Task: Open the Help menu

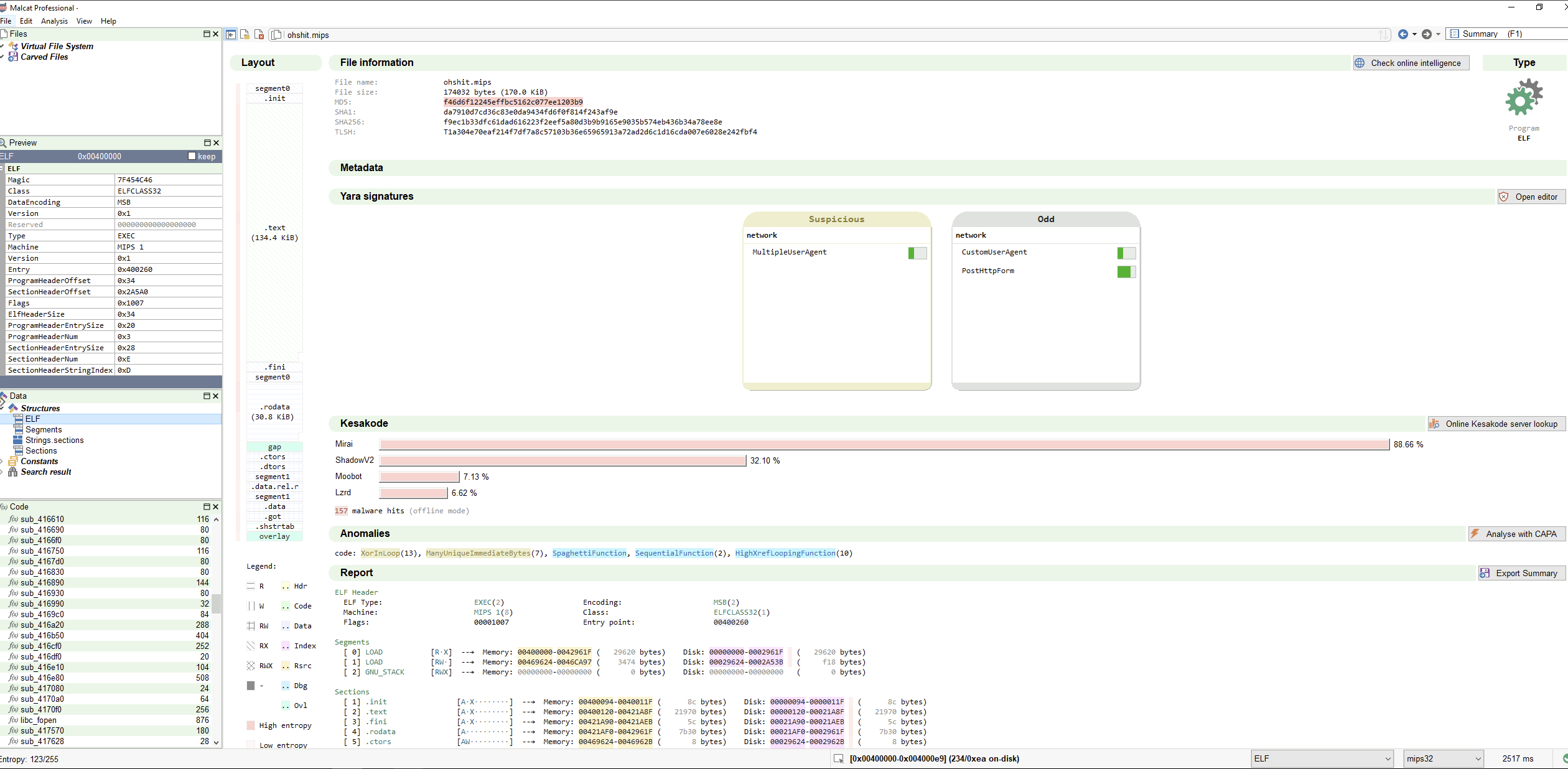Action: [x=108, y=21]
